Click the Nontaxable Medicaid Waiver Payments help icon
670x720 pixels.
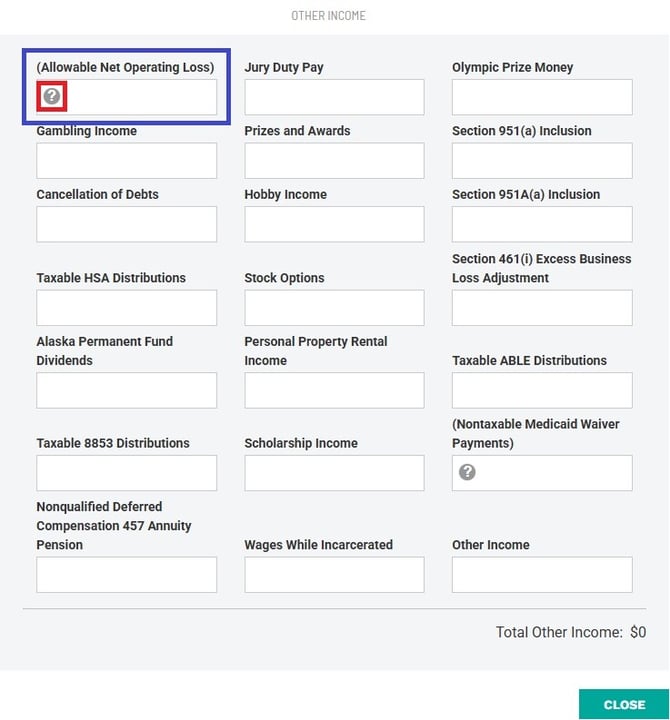pyautogui.click(x=467, y=472)
